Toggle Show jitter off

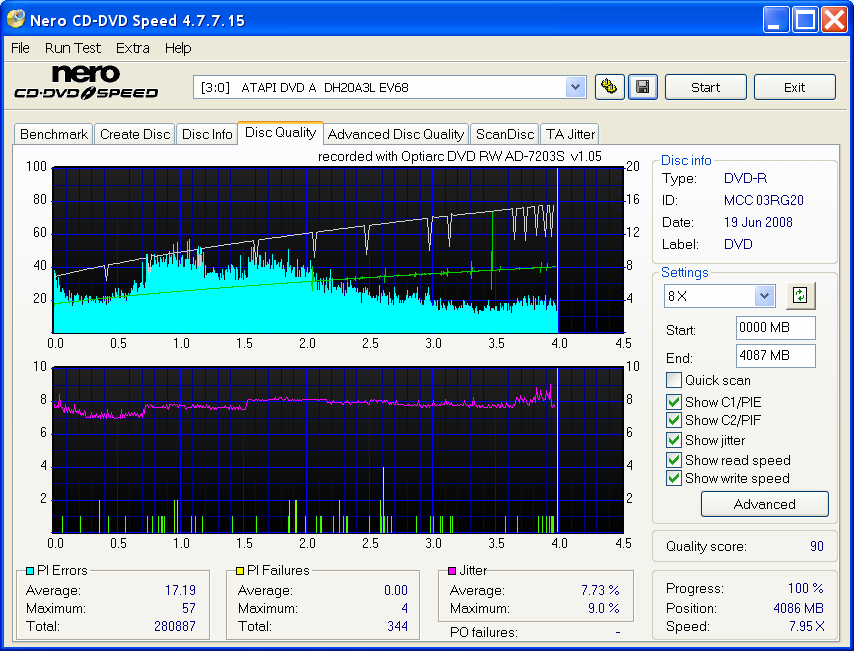click(674, 440)
